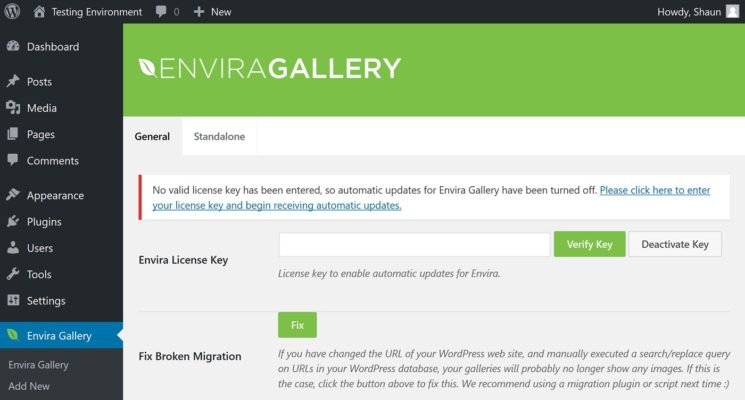Screen dimensions: 745x400
Task: Open Pages in the sidebar
Action: coord(40,134)
